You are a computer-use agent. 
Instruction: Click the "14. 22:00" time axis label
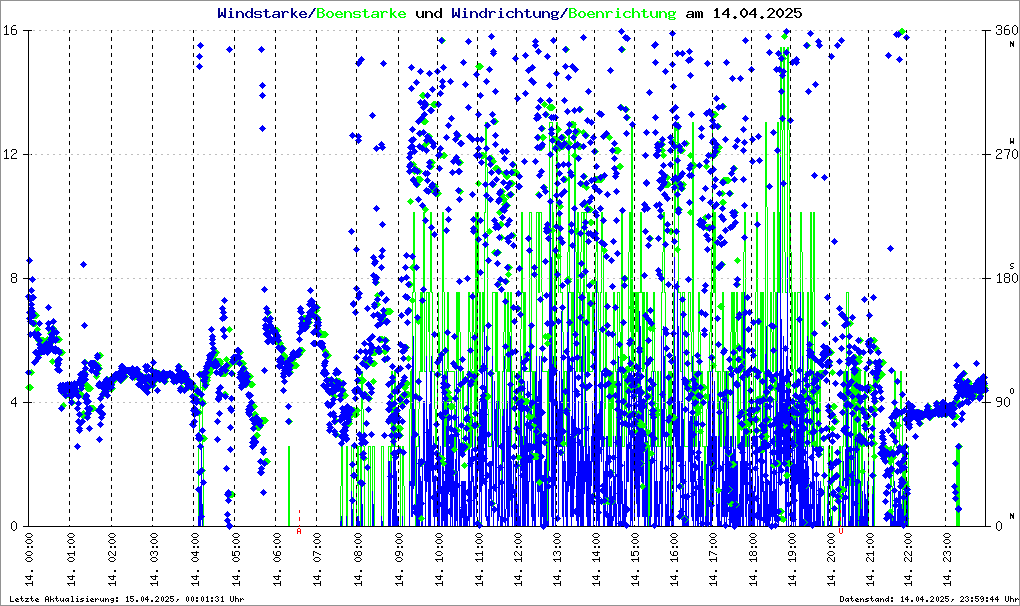pos(908,560)
